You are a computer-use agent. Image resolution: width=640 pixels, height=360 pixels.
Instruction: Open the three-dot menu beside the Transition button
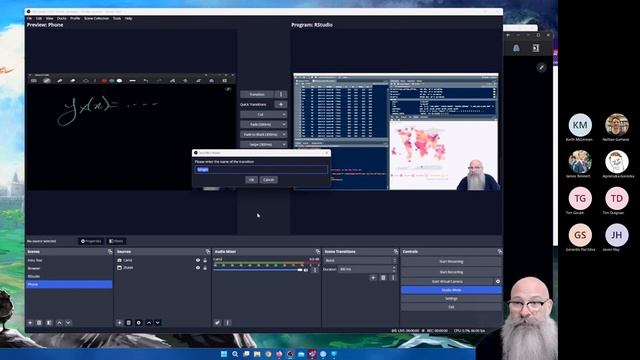(x=281, y=94)
